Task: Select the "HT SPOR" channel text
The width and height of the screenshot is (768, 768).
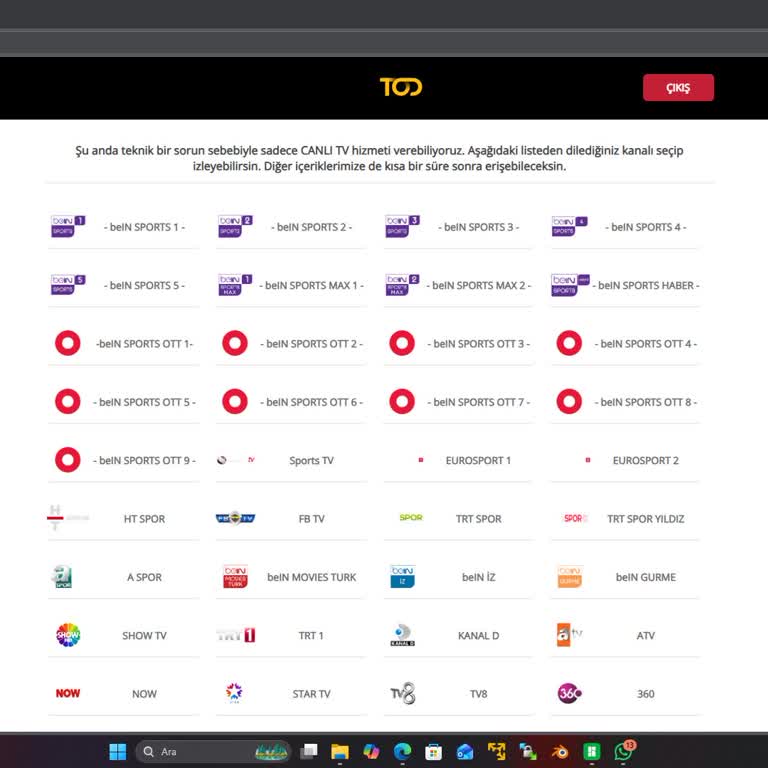Action: (x=144, y=518)
